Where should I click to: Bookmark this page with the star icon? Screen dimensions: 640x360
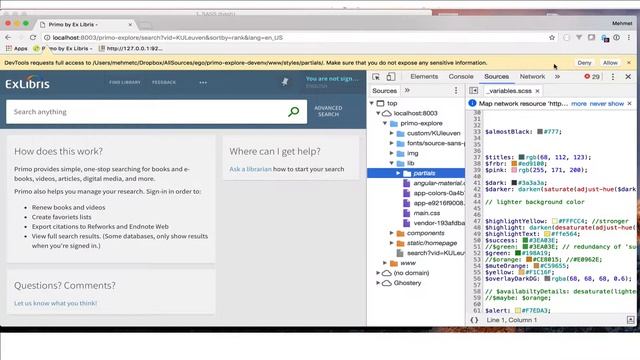tap(552, 38)
